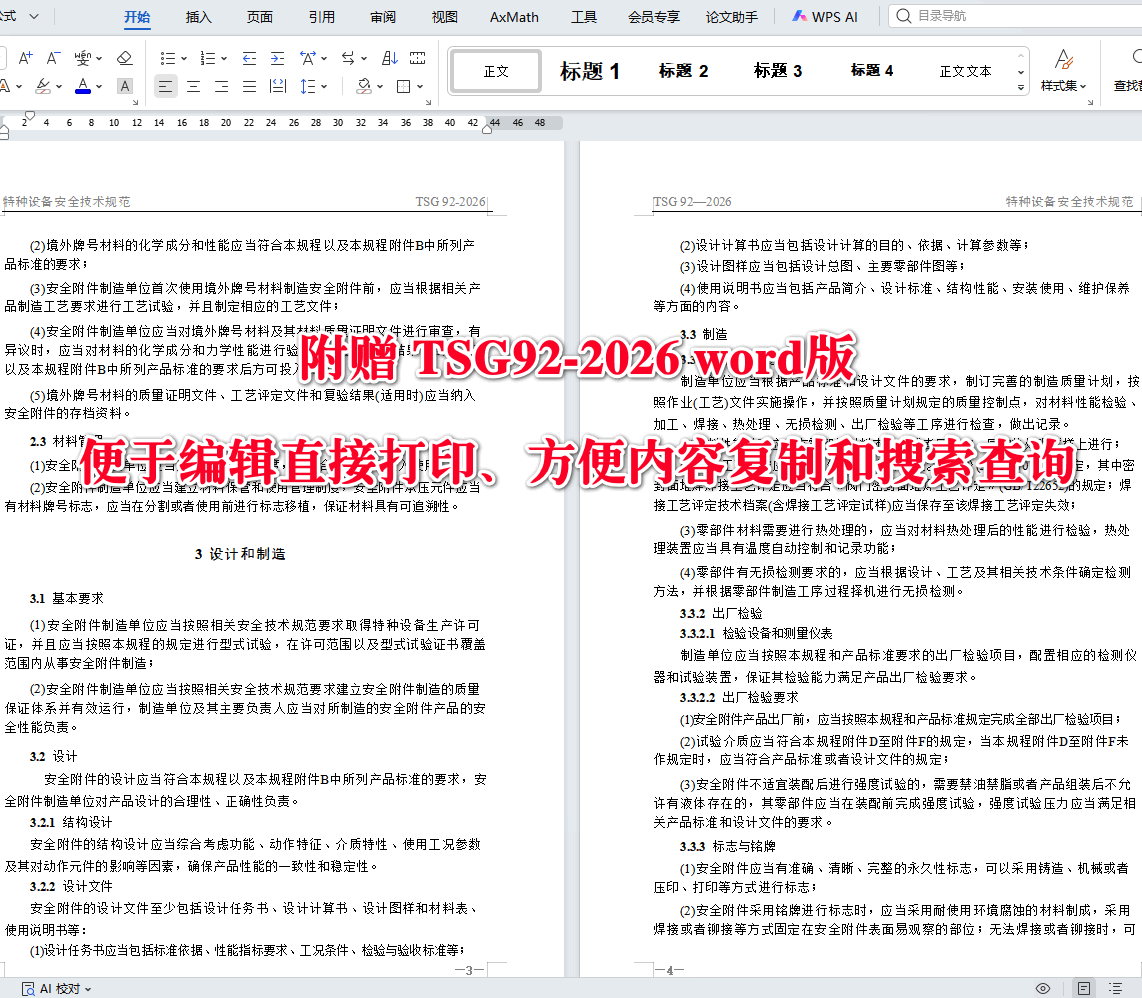This screenshot has width=1142, height=998.
Task: Open the line spacing dropdown
Action: click(325, 85)
